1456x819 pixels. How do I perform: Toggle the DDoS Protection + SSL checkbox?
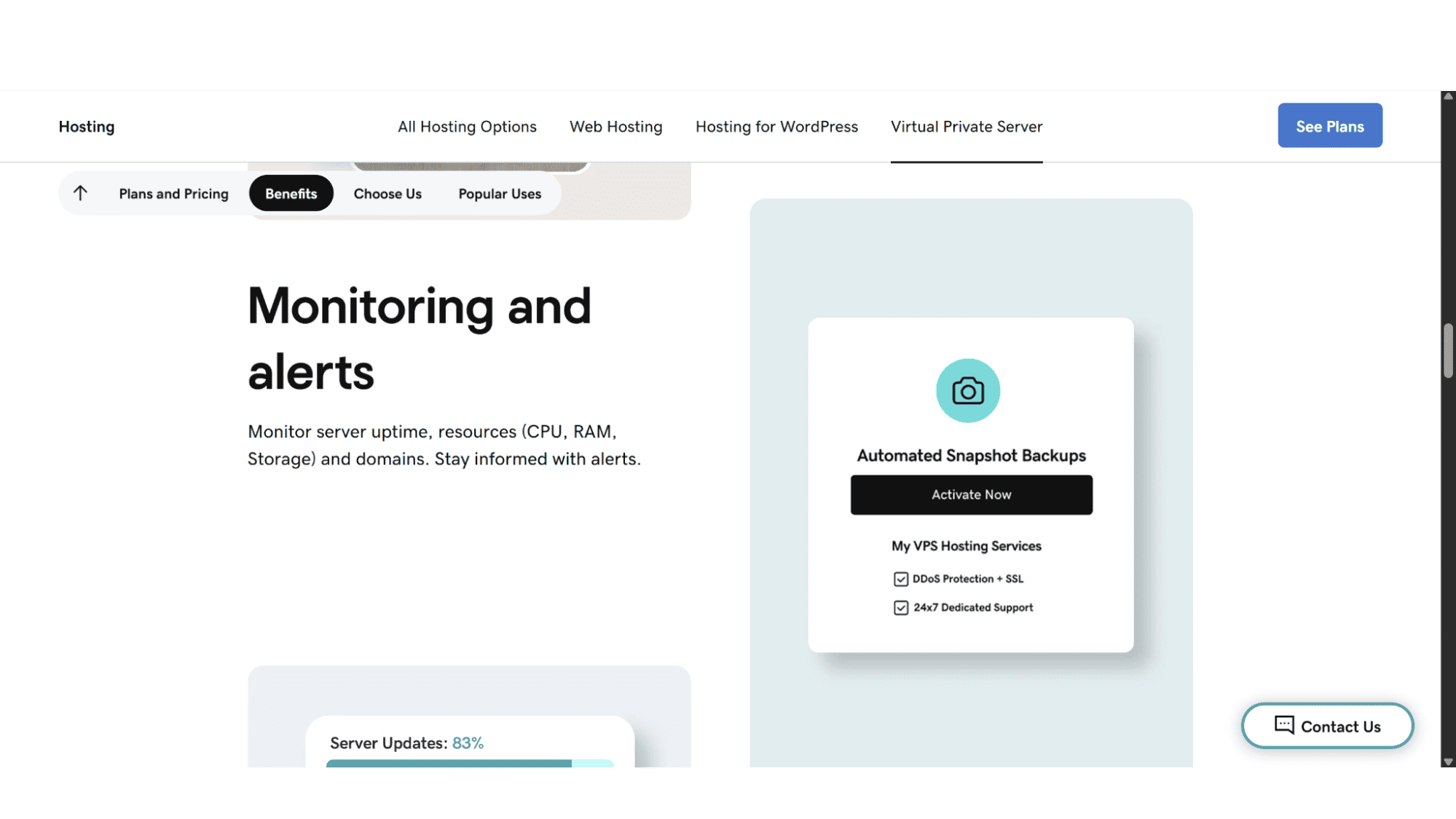(x=901, y=579)
